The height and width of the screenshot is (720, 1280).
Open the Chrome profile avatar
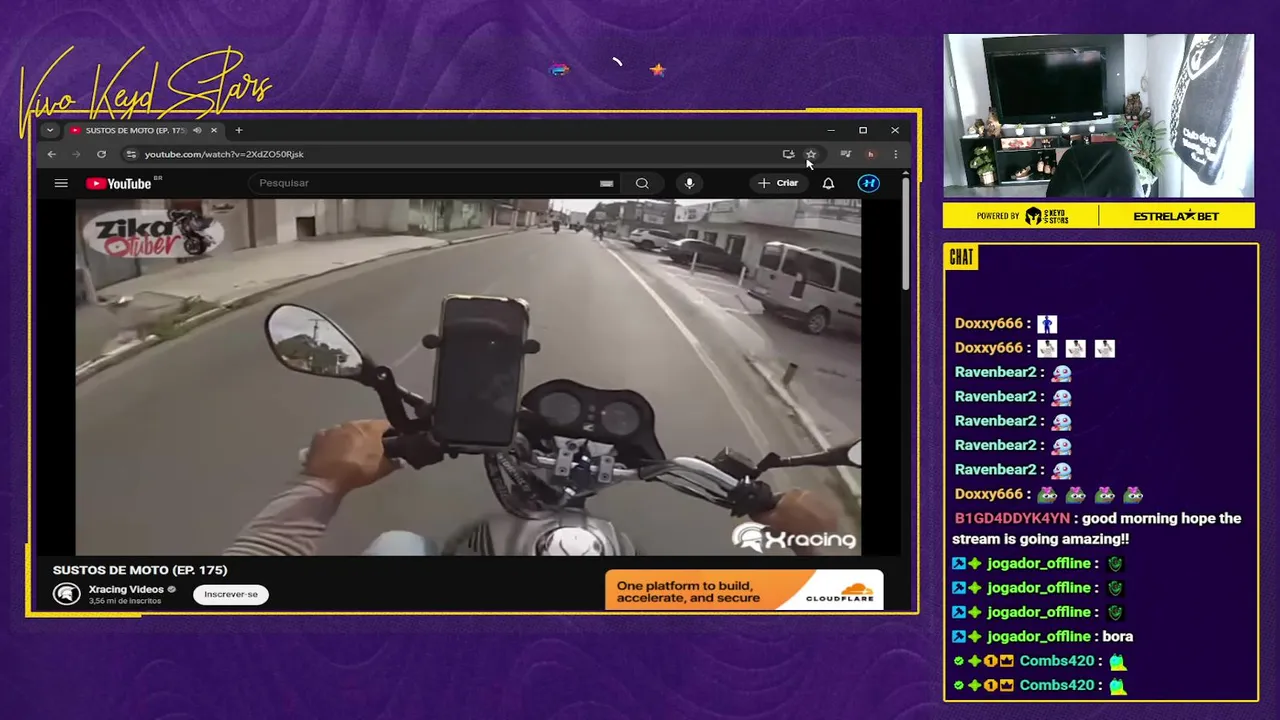[870, 154]
